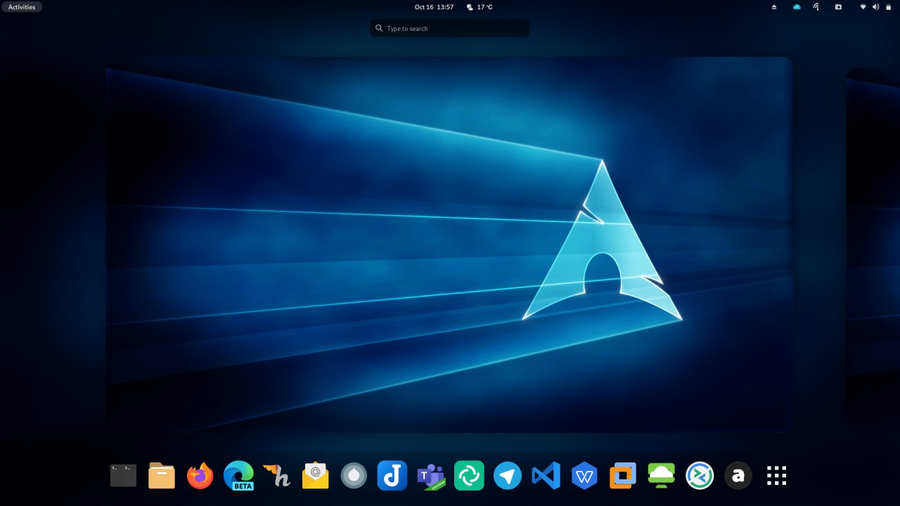This screenshot has width=900, height=506.
Task: Click the battery status icon
Action: tap(889, 7)
